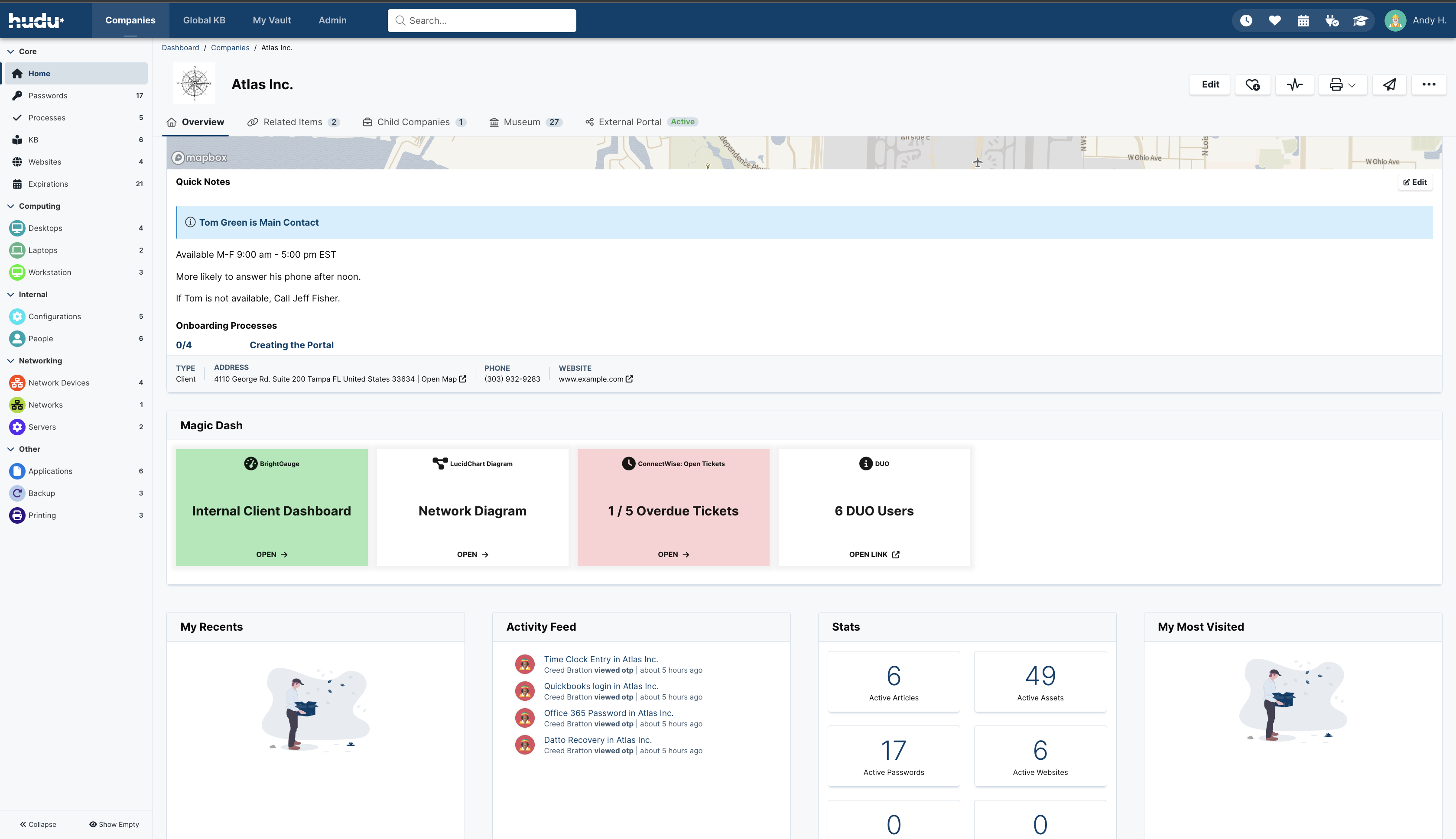Open the Creating the Portal link

[x=291, y=345]
